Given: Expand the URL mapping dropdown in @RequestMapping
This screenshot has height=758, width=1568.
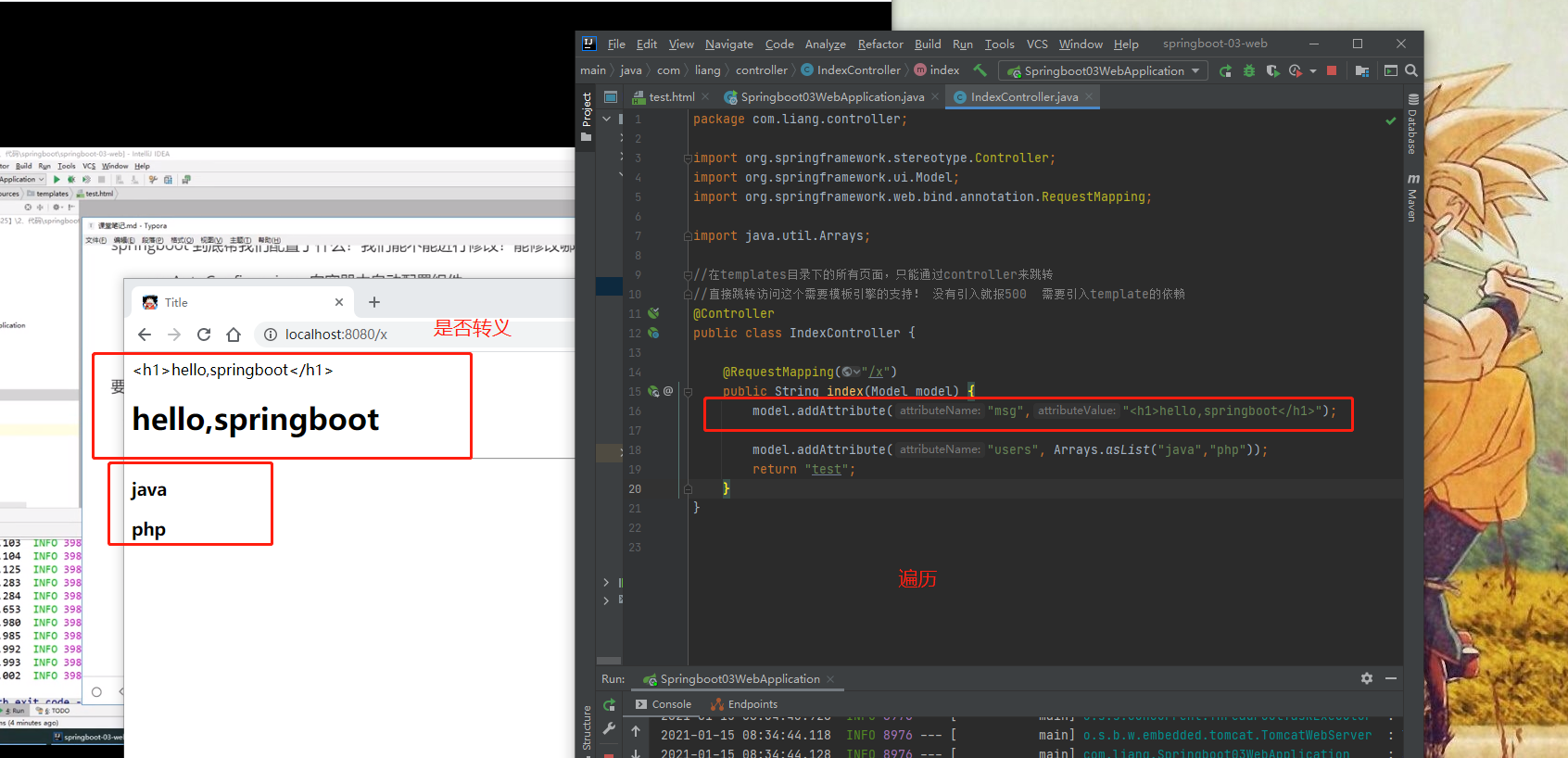Looking at the screenshot, I should (x=851, y=373).
